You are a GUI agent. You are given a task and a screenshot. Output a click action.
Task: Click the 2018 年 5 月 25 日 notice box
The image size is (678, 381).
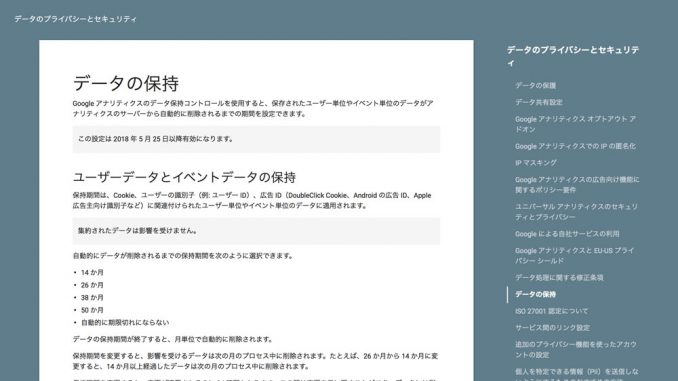(x=256, y=139)
